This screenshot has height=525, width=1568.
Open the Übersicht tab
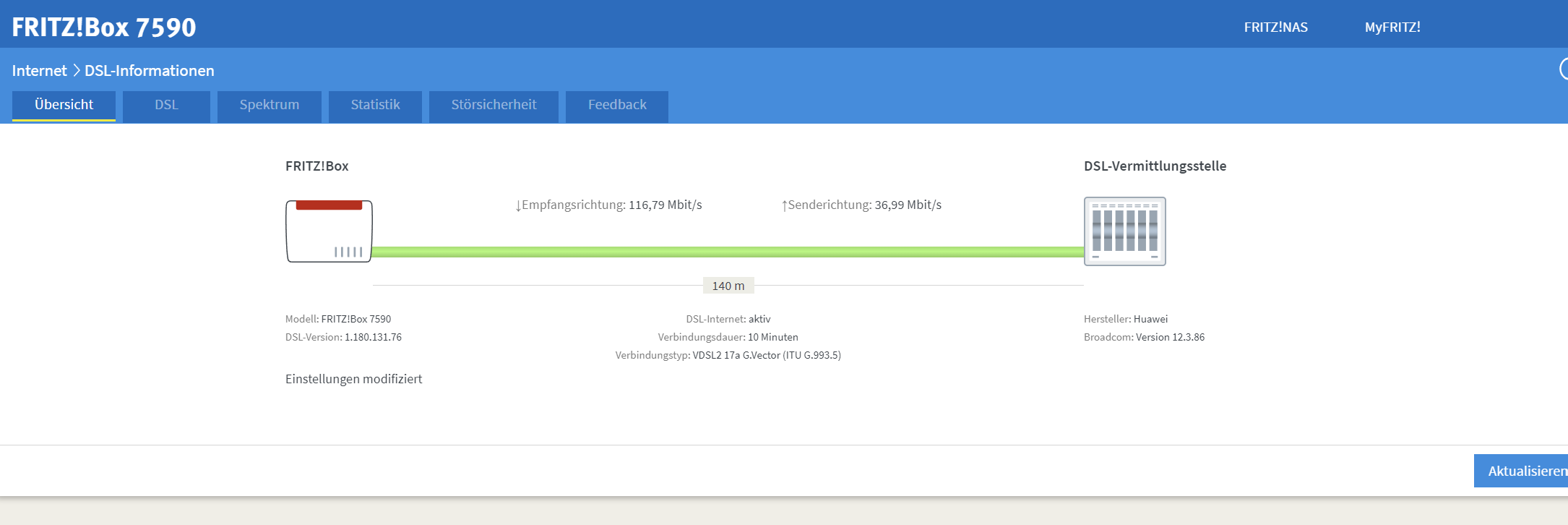(64, 106)
